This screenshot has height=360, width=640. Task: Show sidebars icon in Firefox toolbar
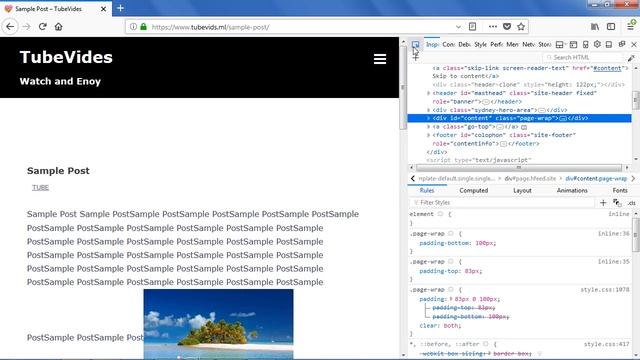(x=611, y=27)
